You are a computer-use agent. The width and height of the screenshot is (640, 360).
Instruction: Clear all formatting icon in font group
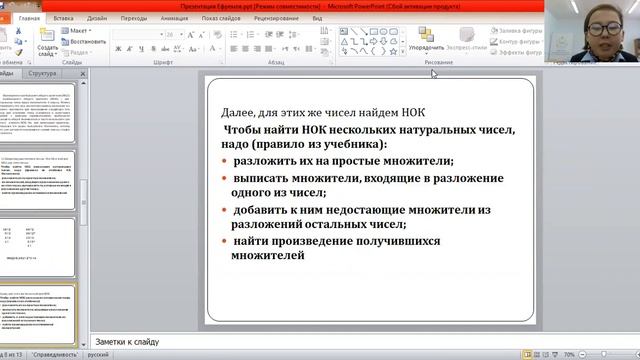tap(218, 35)
